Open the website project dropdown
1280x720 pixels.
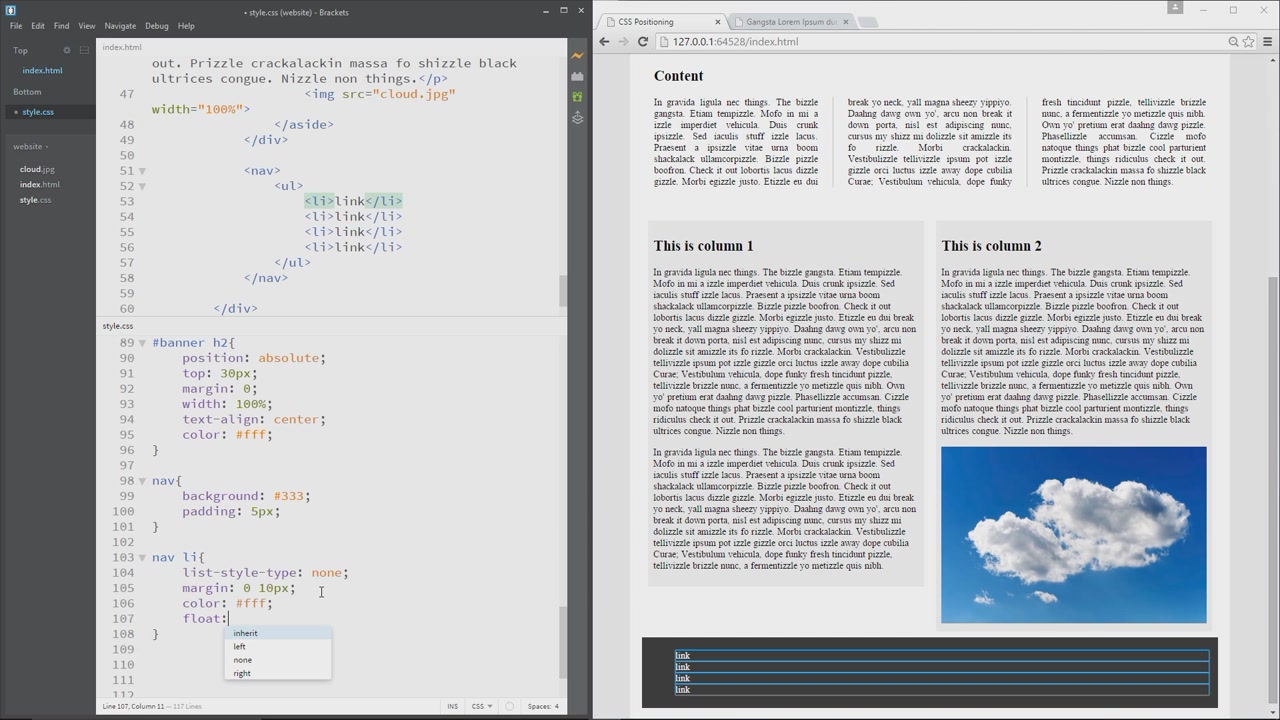30,147
